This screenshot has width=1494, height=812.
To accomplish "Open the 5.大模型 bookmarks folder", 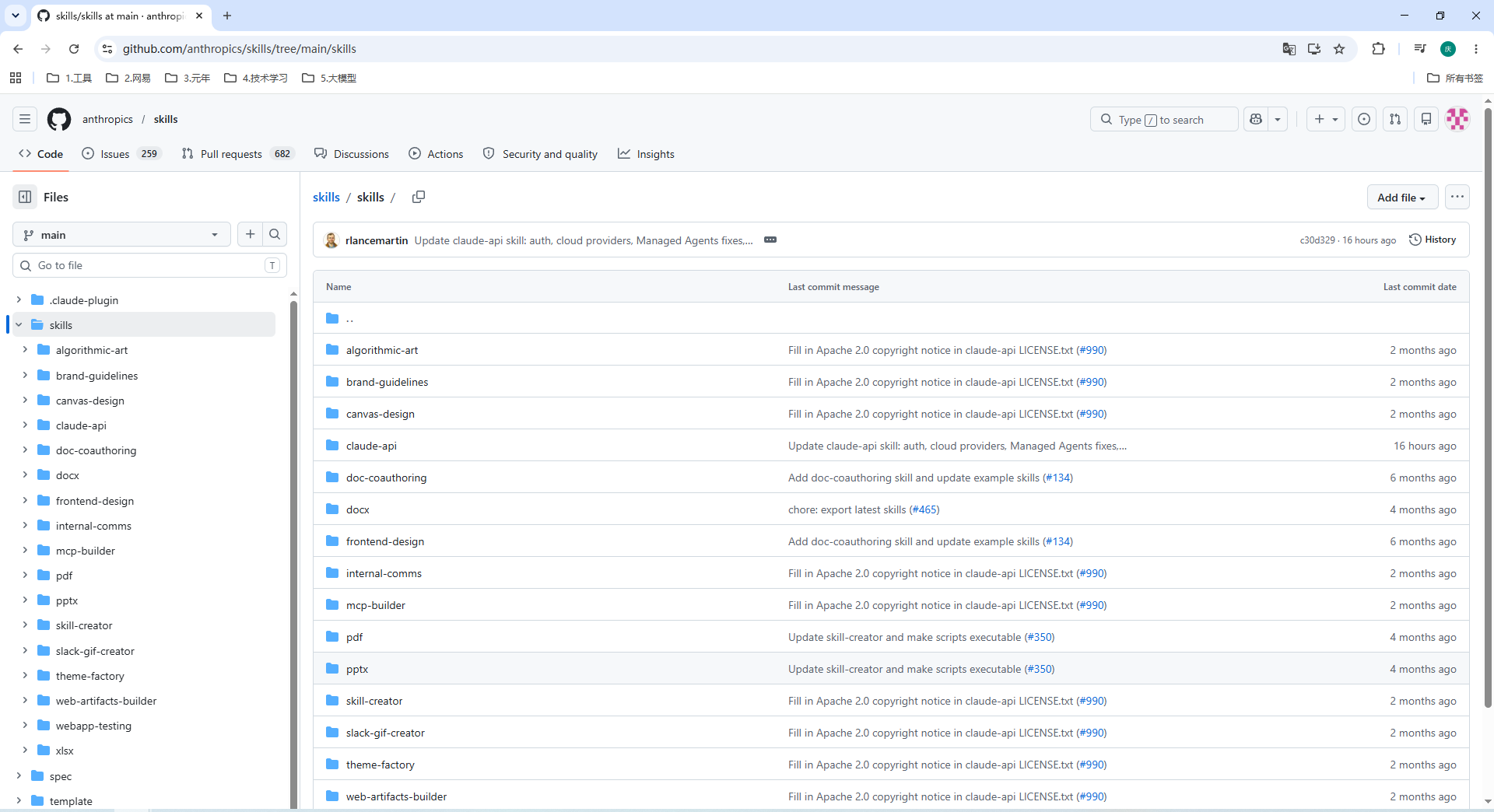I will tap(329, 78).
